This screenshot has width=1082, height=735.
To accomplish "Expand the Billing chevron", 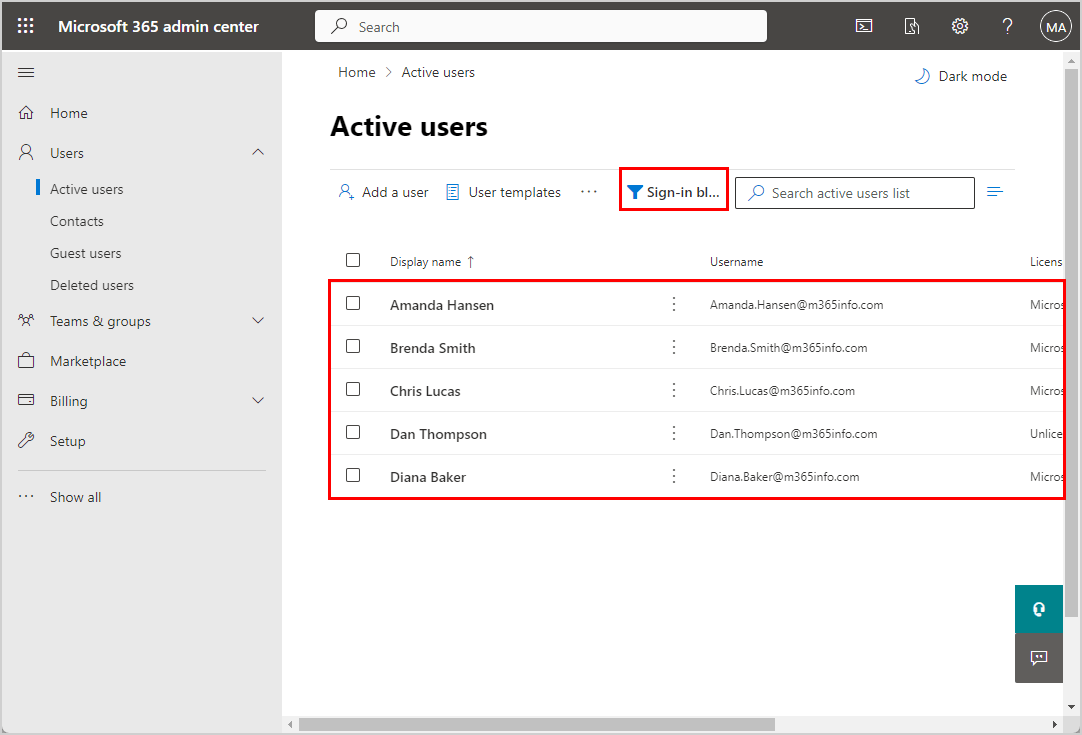I will 258,400.
